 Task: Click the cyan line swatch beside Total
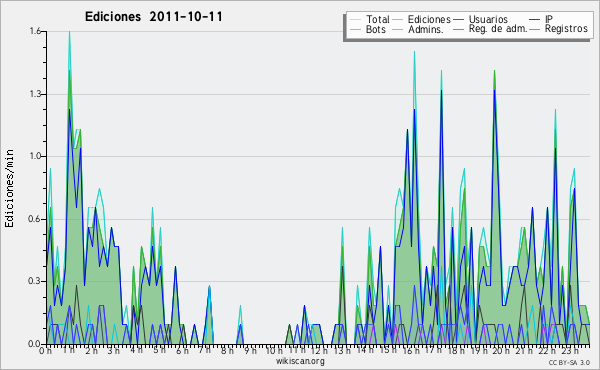(355, 20)
